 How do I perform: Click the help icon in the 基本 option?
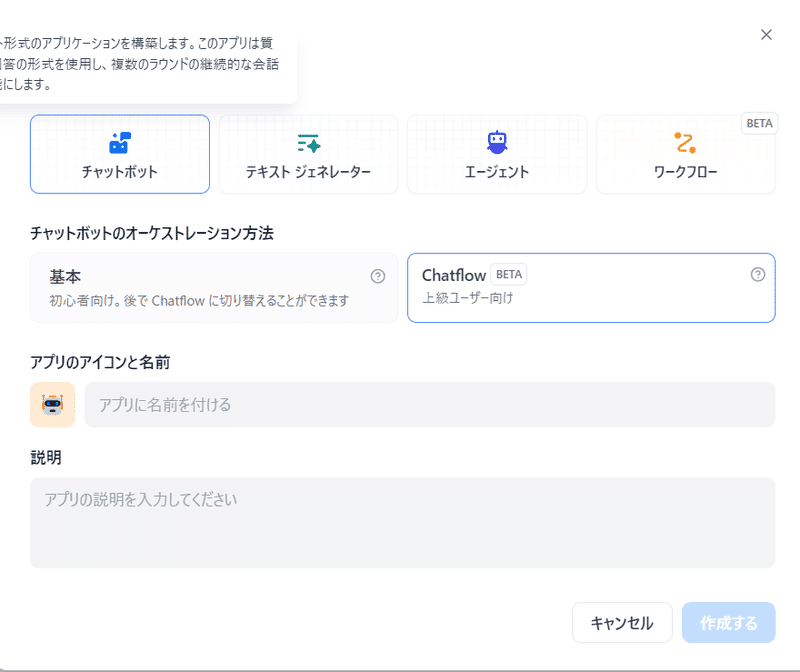[x=378, y=276]
